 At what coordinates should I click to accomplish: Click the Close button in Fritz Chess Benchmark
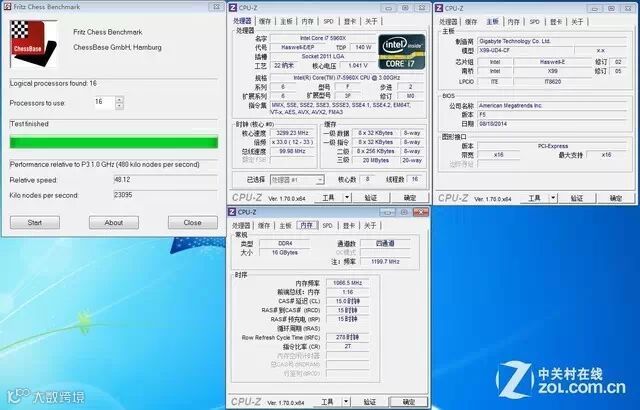pos(192,222)
